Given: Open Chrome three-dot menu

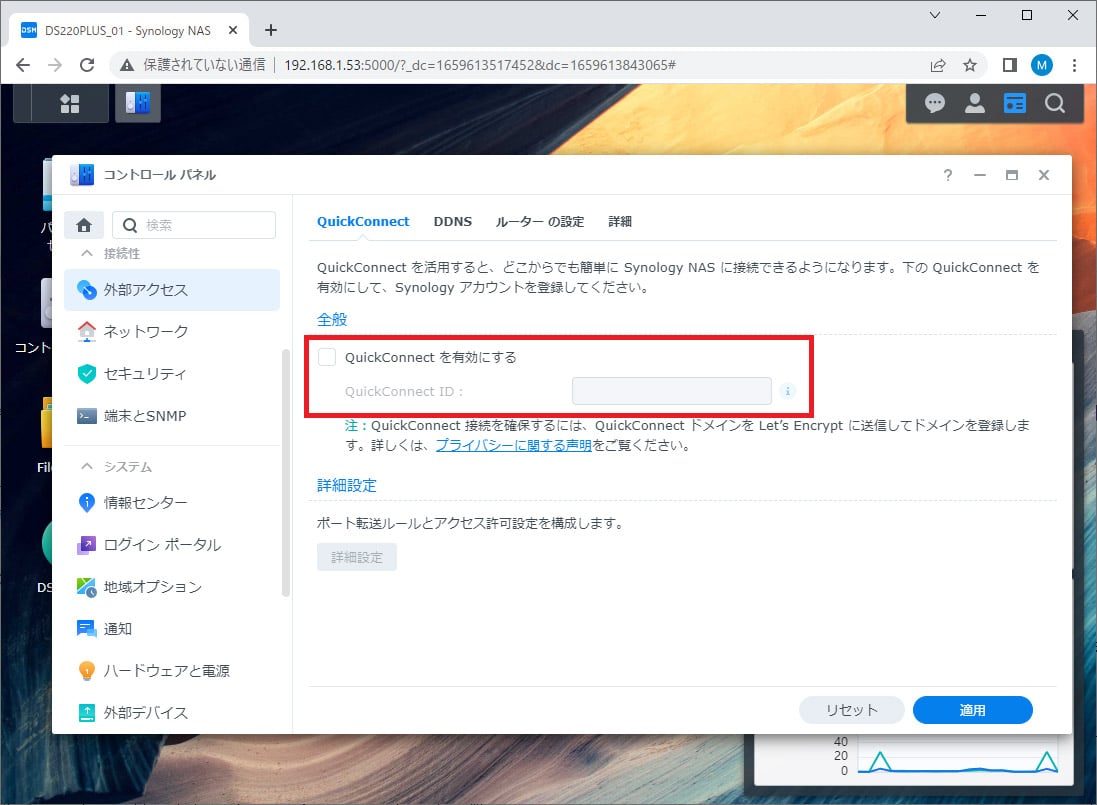Looking at the screenshot, I should pyautogui.click(x=1074, y=65).
